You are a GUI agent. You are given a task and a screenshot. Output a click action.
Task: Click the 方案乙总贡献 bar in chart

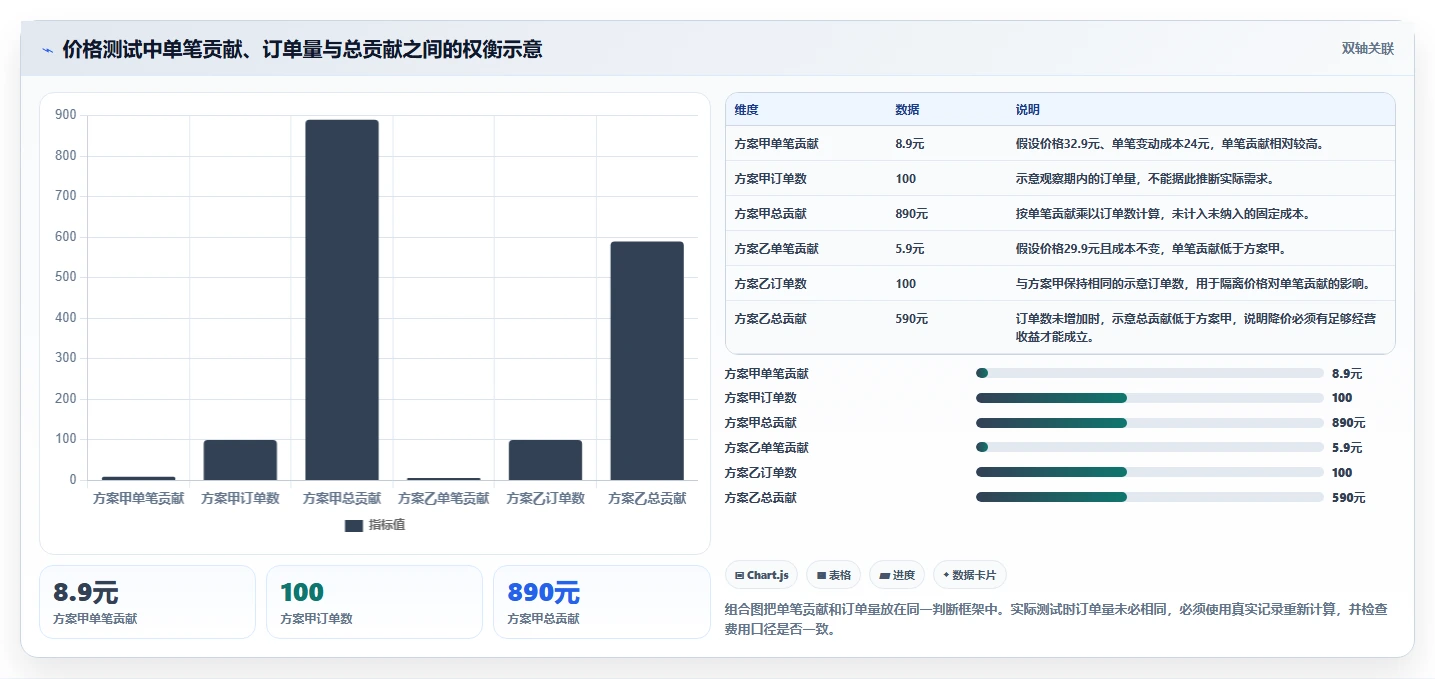(647, 361)
